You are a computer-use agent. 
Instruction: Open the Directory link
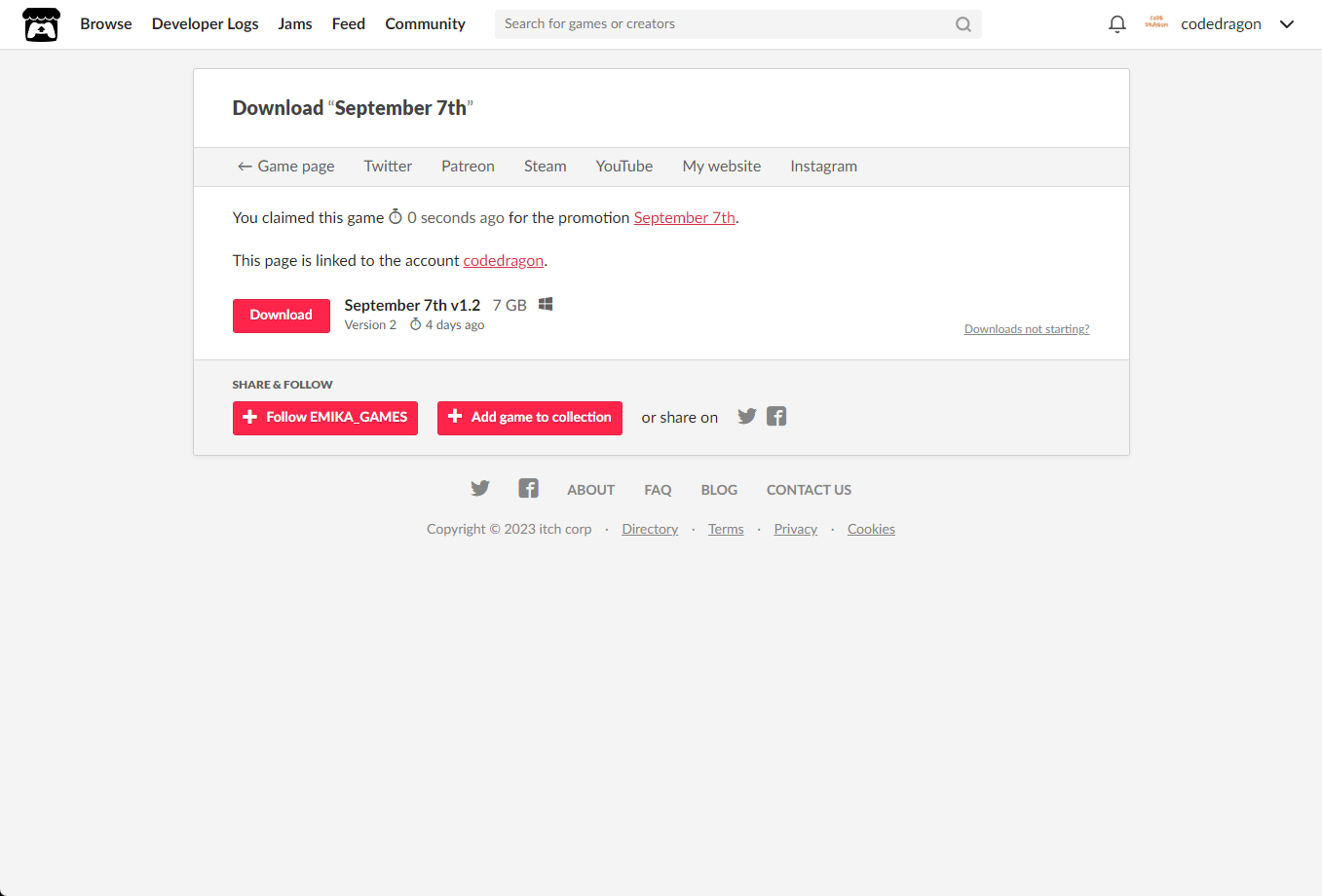[650, 530]
